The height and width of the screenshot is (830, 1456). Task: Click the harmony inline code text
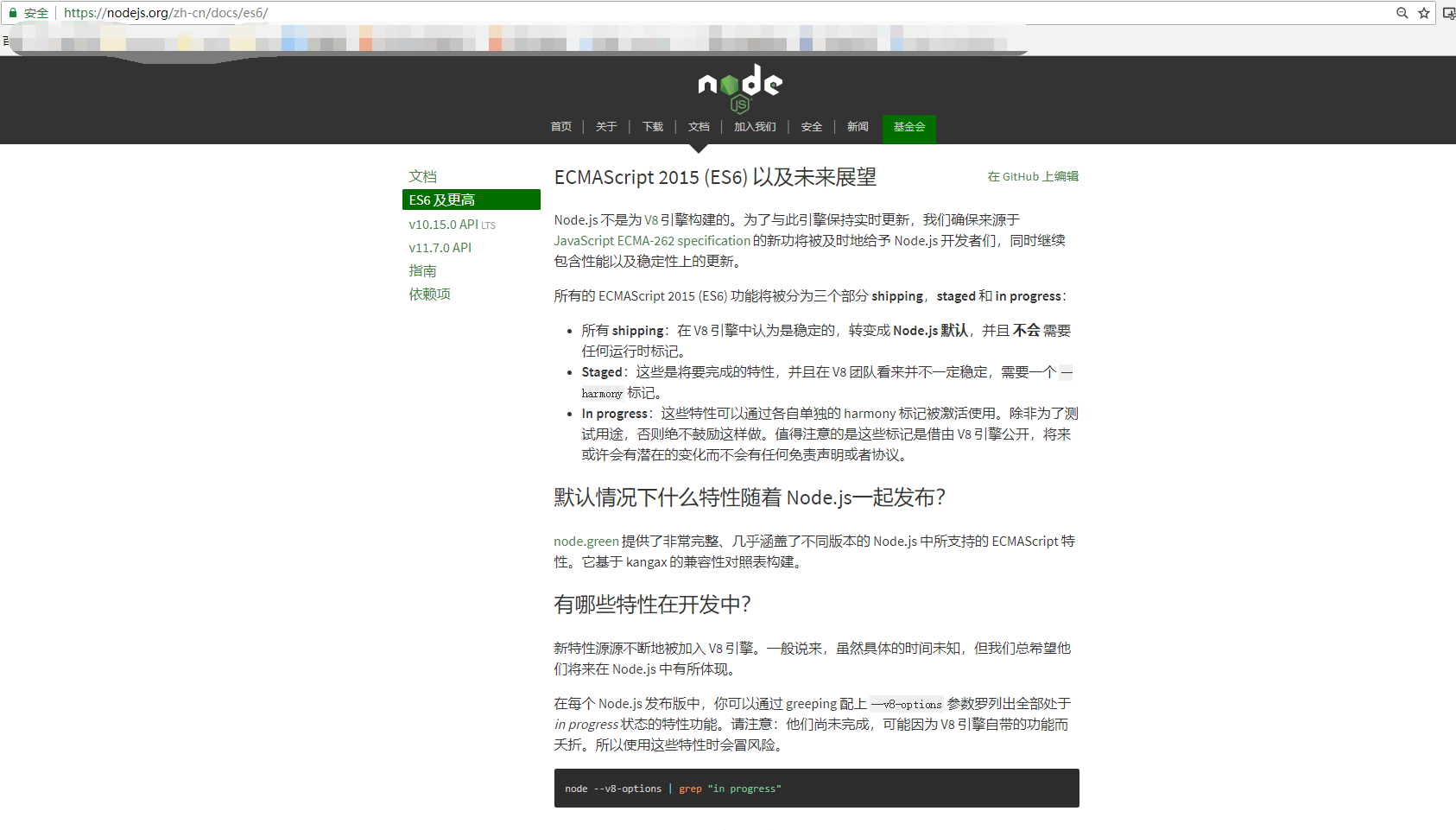(x=602, y=394)
